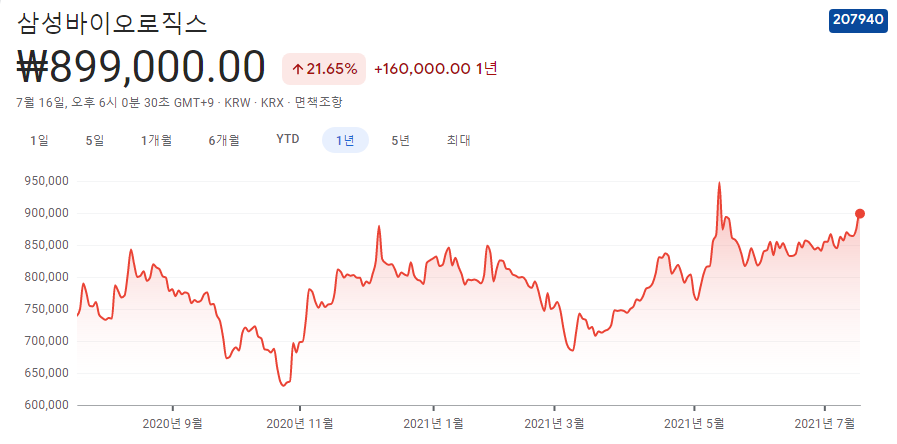Viewport: 897px width, 444px height.
Task: Click the 950,000 y-axis label
Action: (47, 181)
